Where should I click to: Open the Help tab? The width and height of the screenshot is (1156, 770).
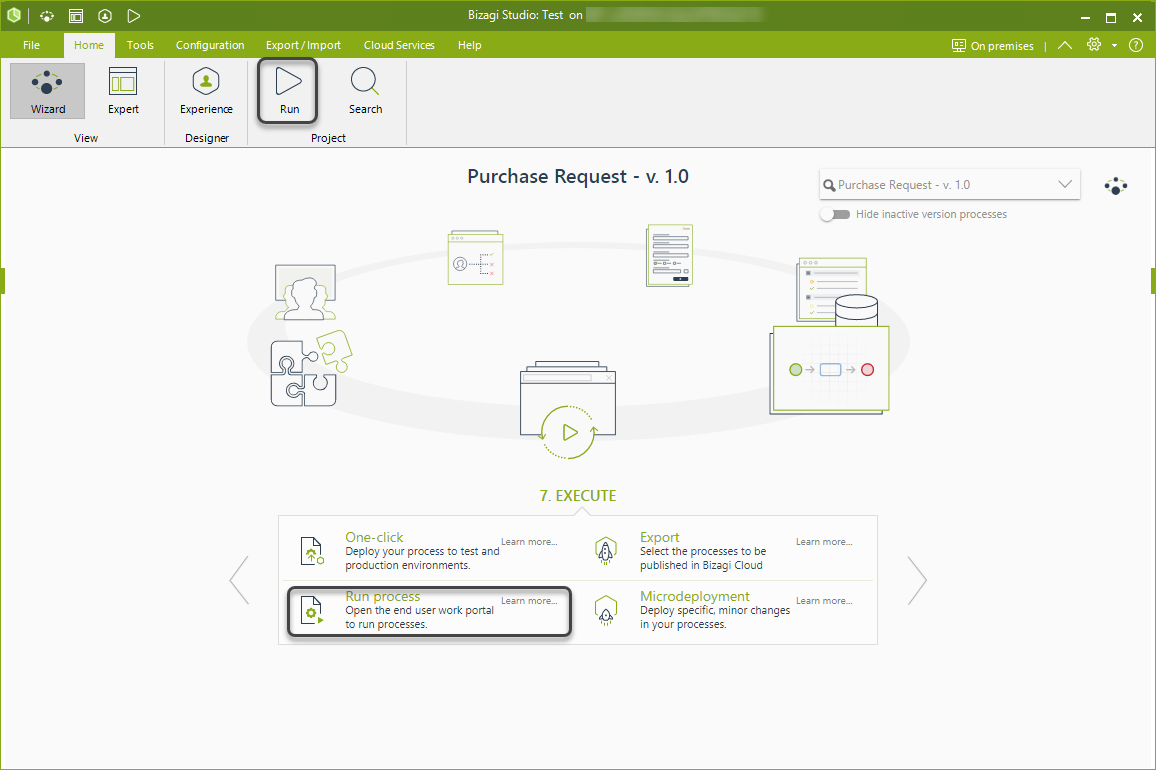(470, 45)
